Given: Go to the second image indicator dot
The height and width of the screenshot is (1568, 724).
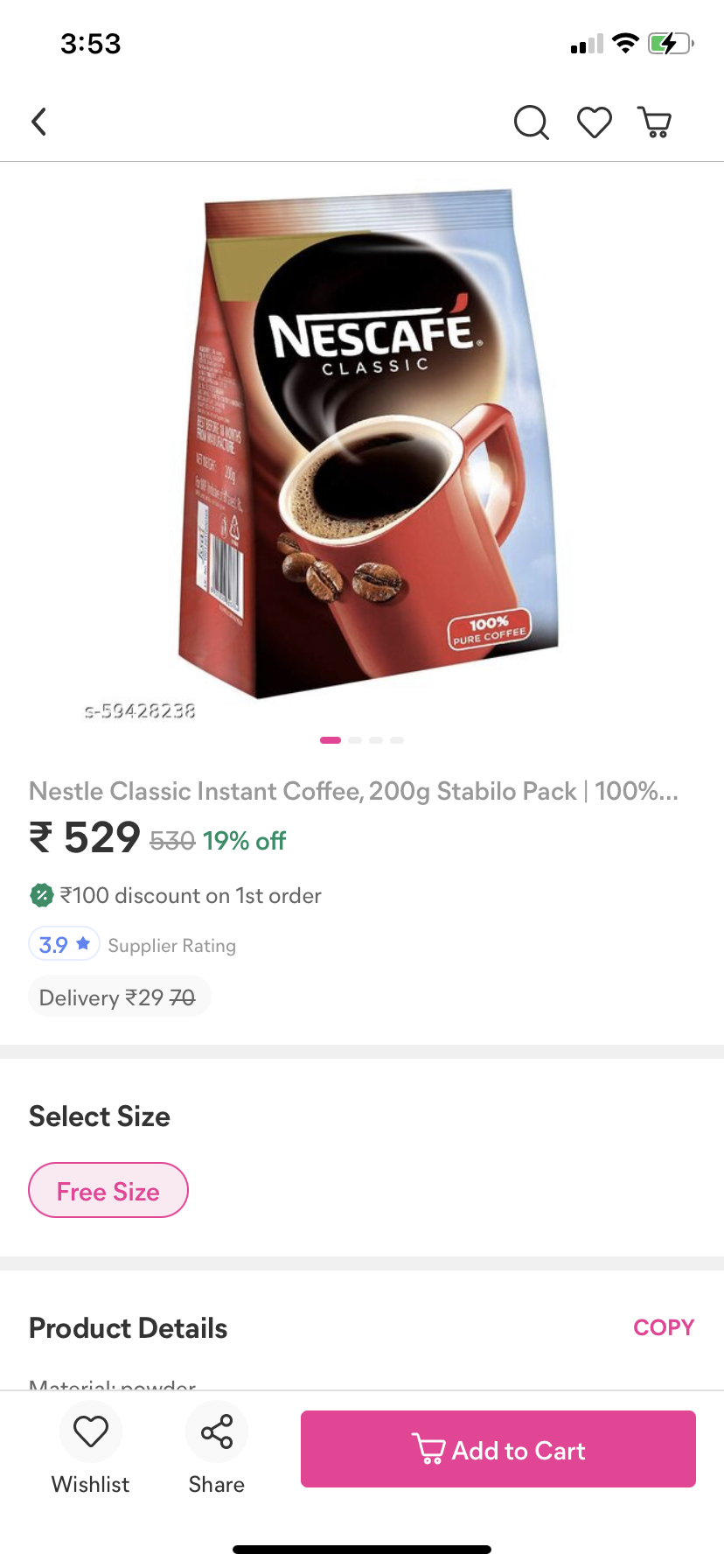Looking at the screenshot, I should tap(355, 740).
